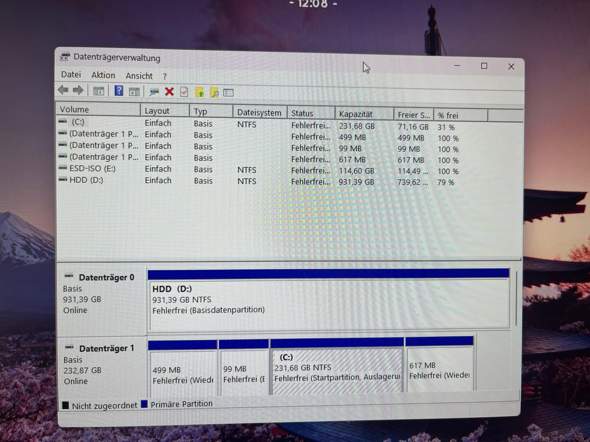Select the Datenträger 1 P... row with 99 MB

point(104,145)
